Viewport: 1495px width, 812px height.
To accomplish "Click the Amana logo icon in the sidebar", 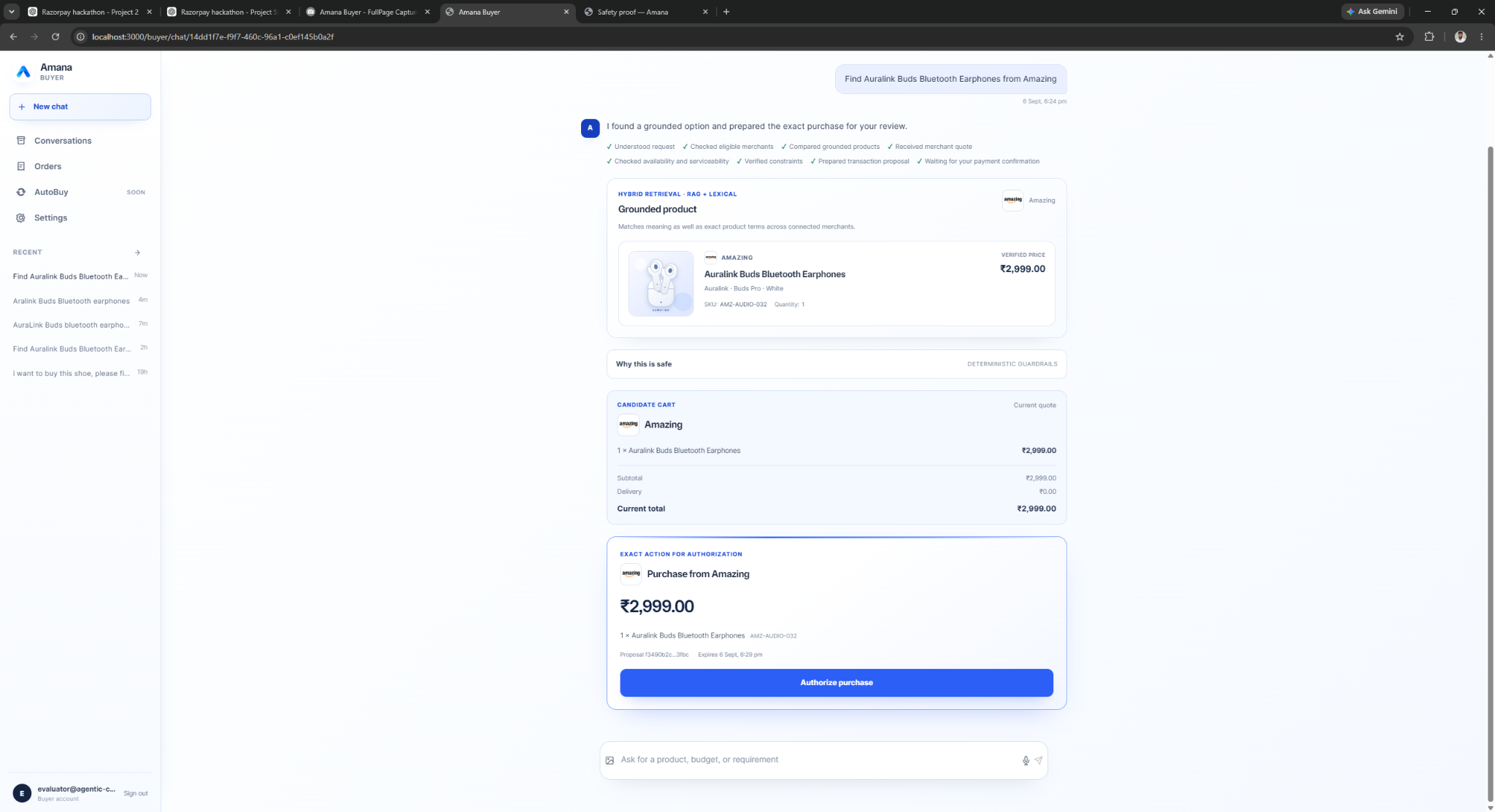I will coord(23,71).
